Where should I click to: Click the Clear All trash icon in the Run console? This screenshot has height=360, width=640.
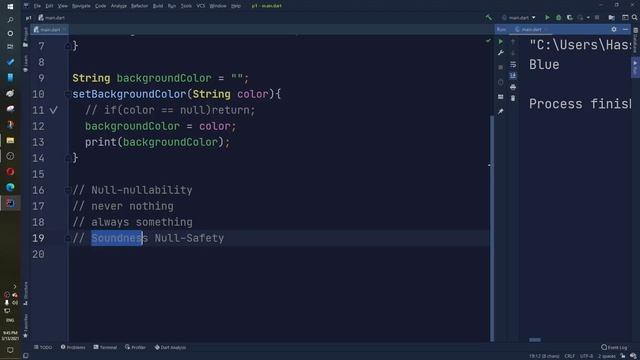point(513,98)
